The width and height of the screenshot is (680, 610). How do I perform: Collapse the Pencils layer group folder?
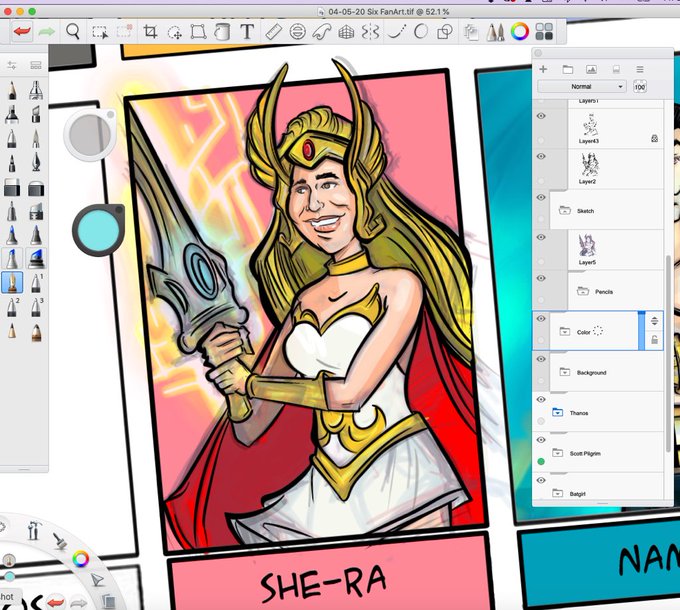pos(582,291)
